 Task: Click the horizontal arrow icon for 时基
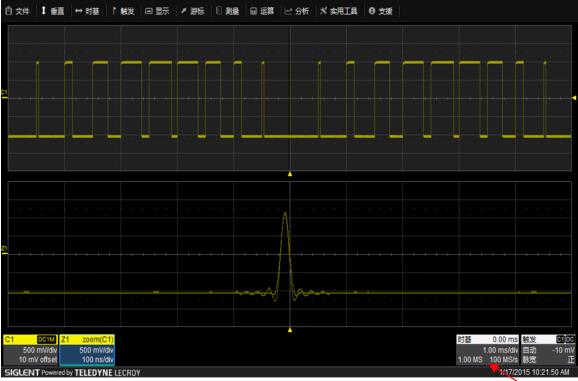pos(79,11)
